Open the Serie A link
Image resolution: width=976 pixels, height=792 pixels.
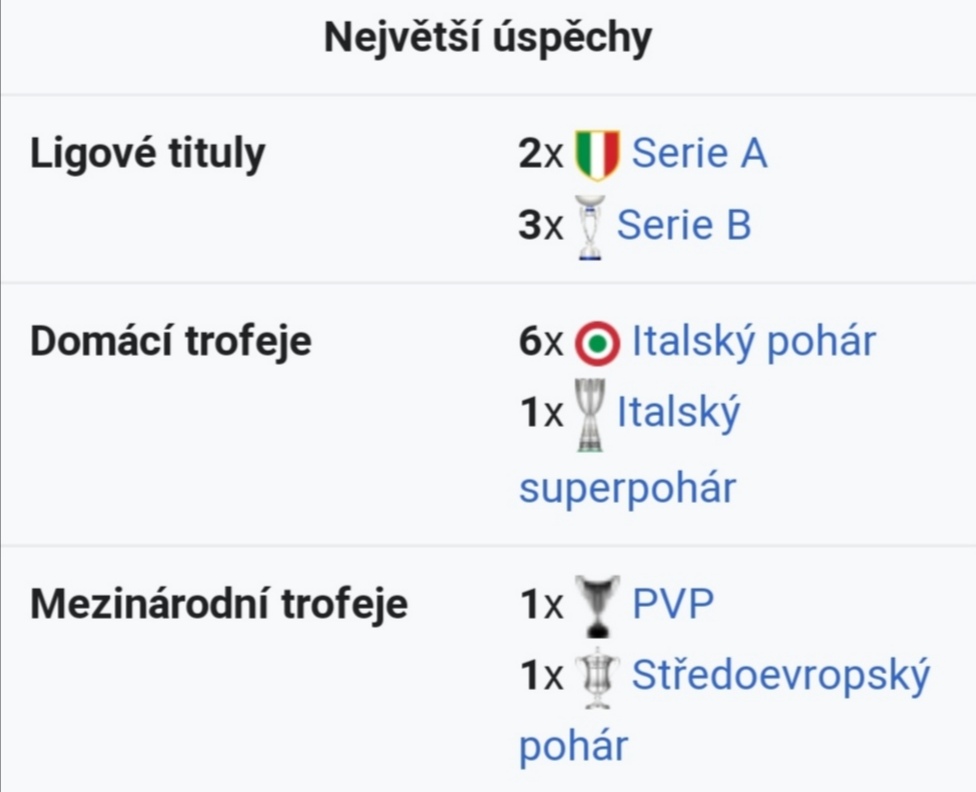click(699, 153)
